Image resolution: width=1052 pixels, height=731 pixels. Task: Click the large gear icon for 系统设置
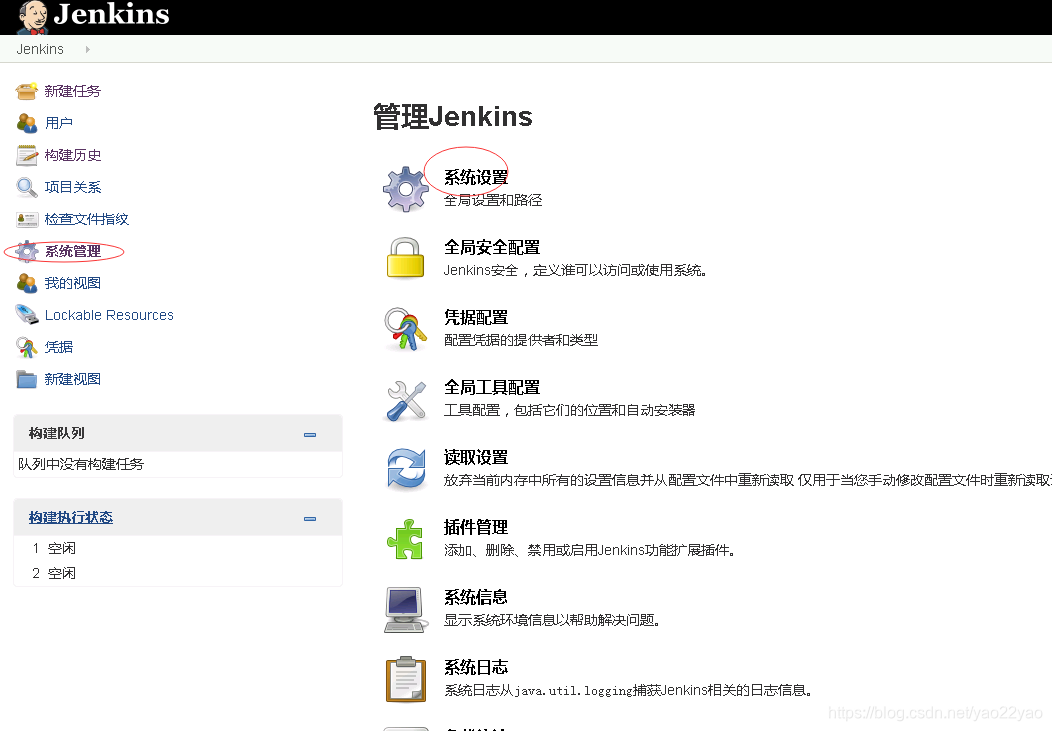[406, 189]
